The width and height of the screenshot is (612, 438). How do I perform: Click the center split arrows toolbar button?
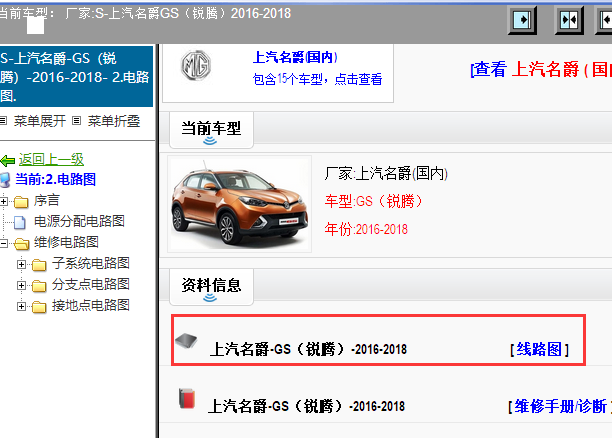(569, 20)
